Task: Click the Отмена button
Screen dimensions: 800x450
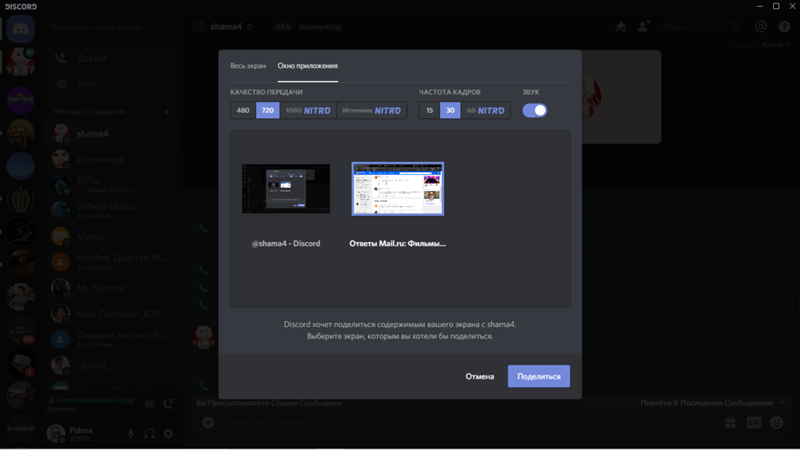Action: tap(480, 377)
